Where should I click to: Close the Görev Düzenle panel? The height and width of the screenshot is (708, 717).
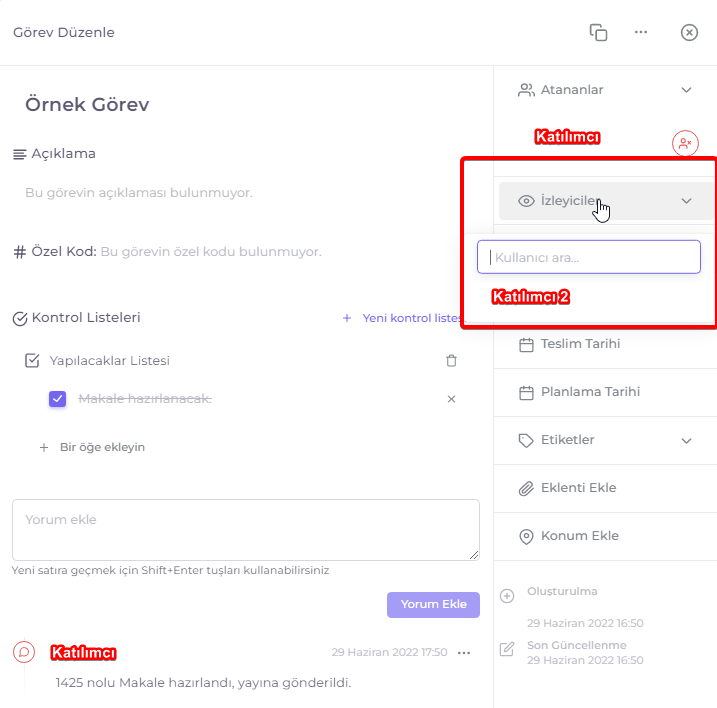689,32
